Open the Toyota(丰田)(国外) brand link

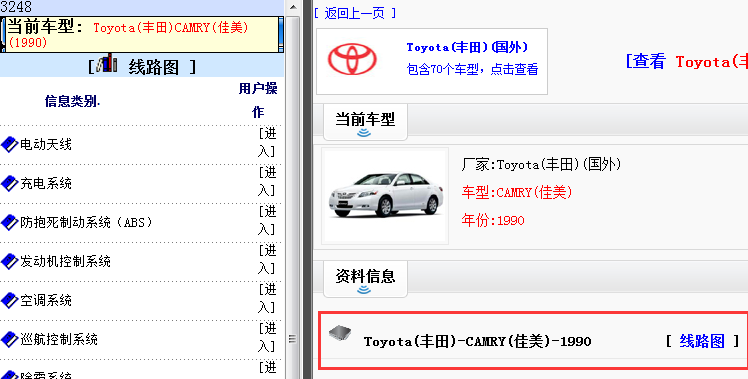point(467,47)
